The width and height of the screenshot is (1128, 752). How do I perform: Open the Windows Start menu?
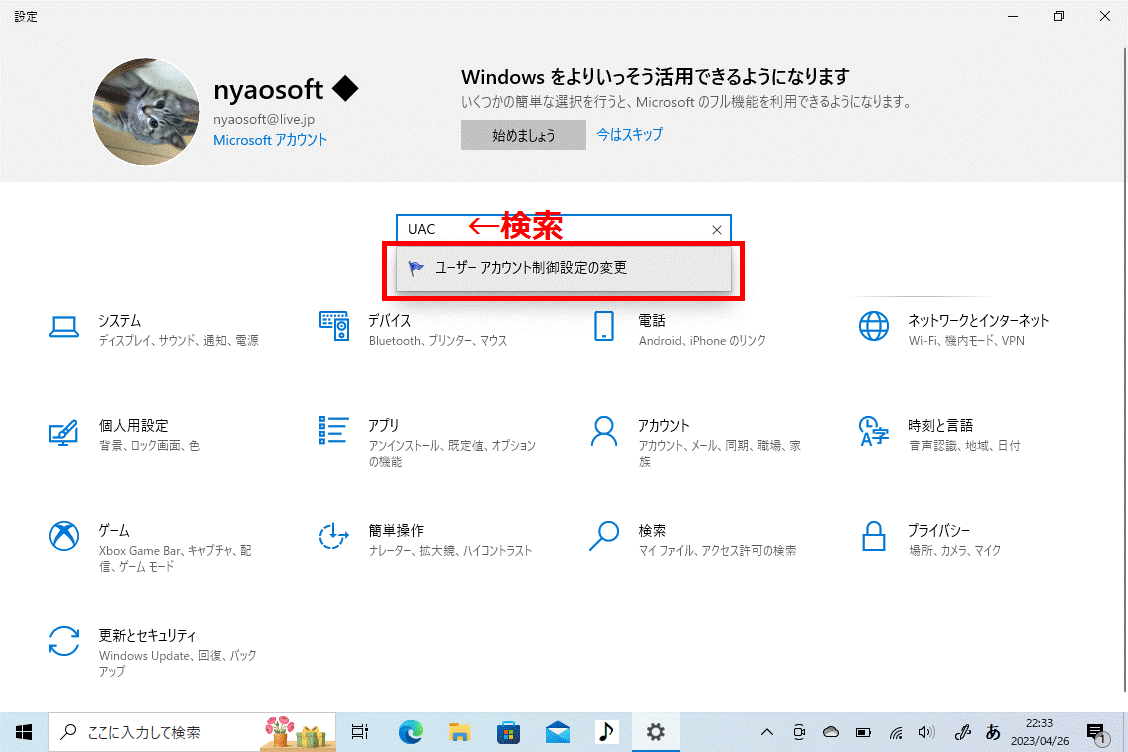(x=24, y=733)
